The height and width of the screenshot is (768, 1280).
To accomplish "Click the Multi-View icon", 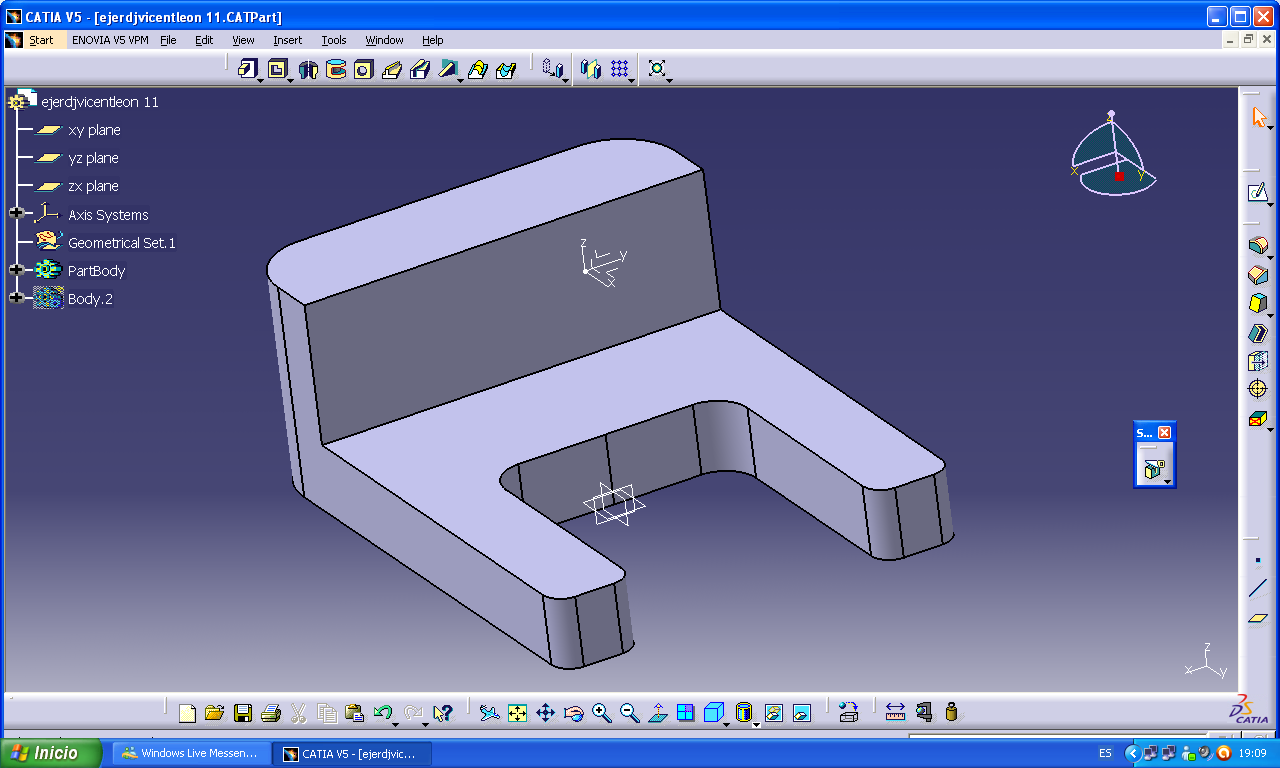I will tap(685, 713).
